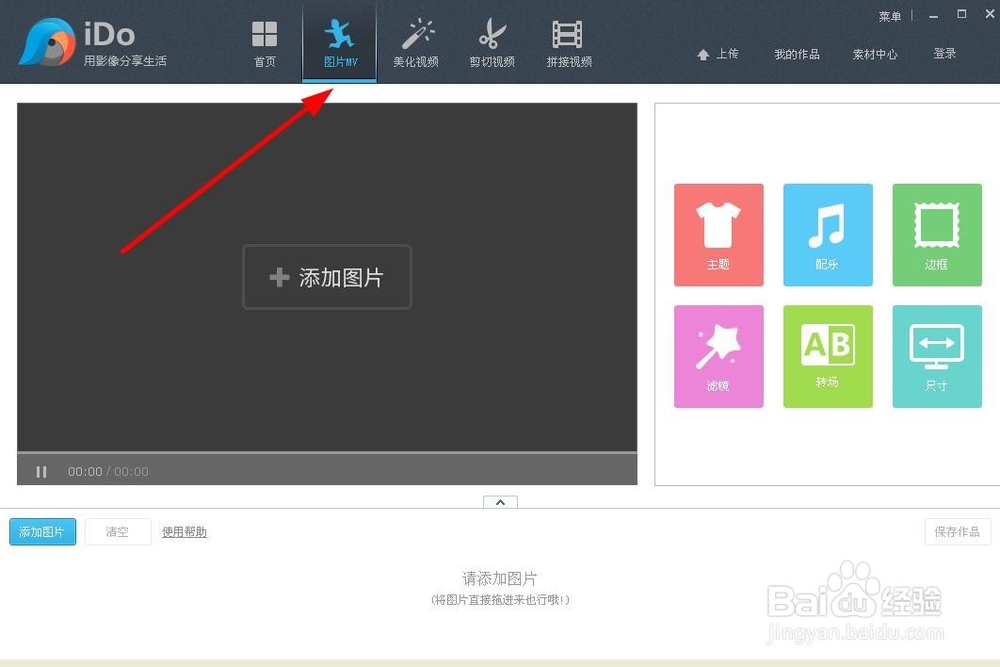This screenshot has height=667, width=1000.
Task: Open the 转场 transitions panel
Action: tap(827, 356)
